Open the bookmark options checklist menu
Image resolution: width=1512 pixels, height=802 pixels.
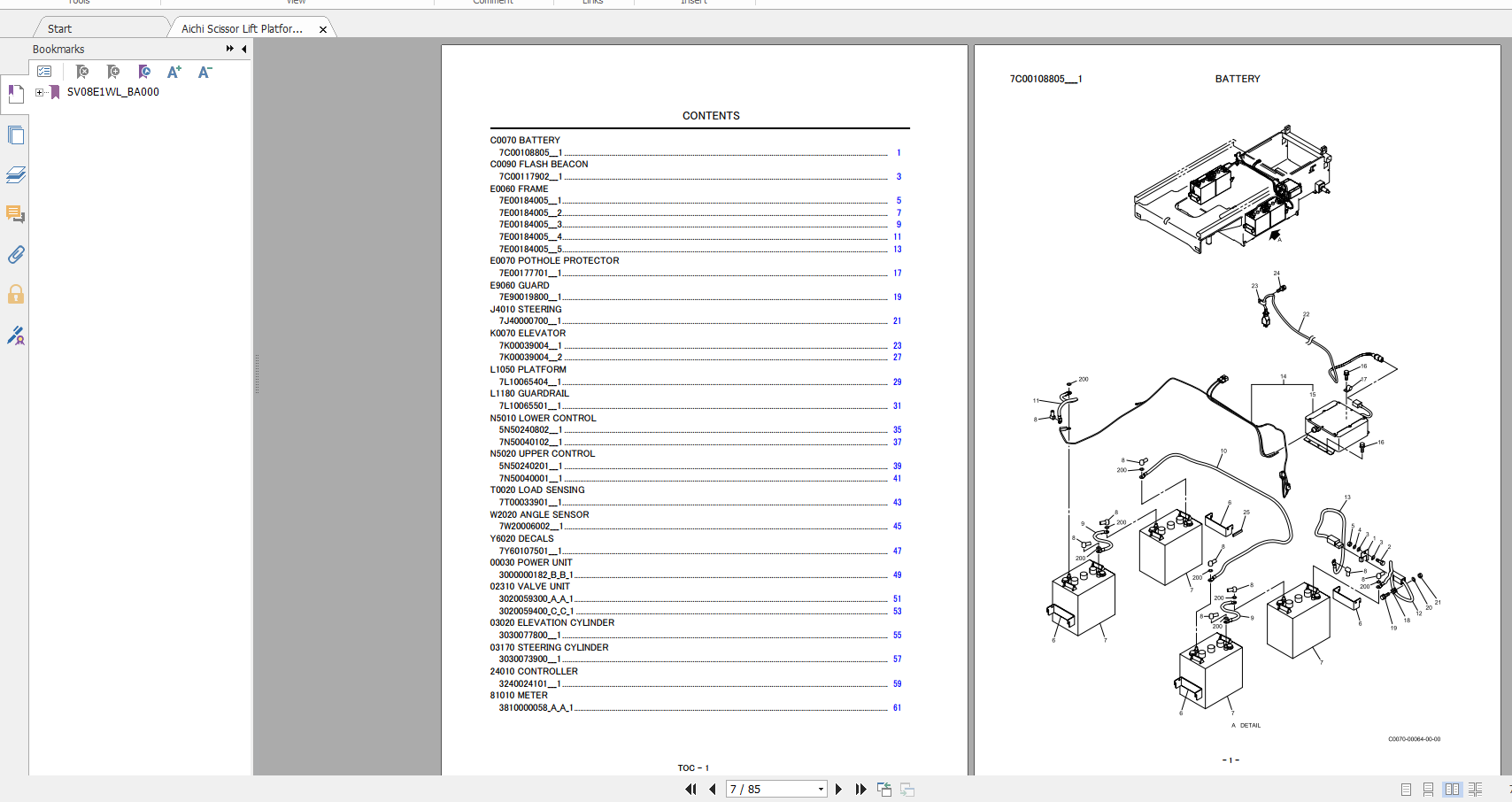tap(44, 72)
